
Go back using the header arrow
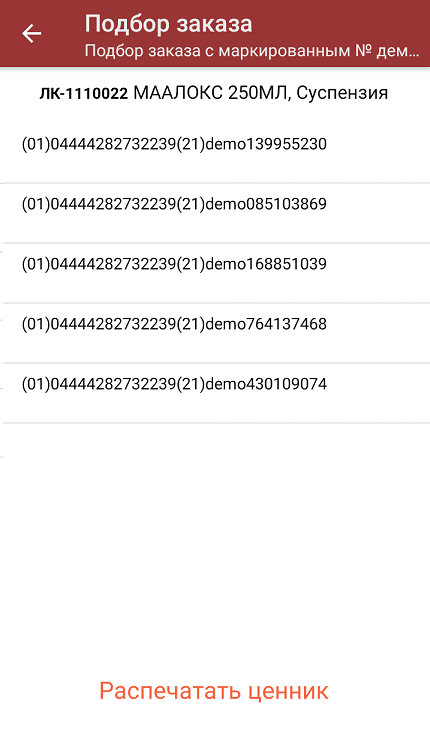[32, 33]
